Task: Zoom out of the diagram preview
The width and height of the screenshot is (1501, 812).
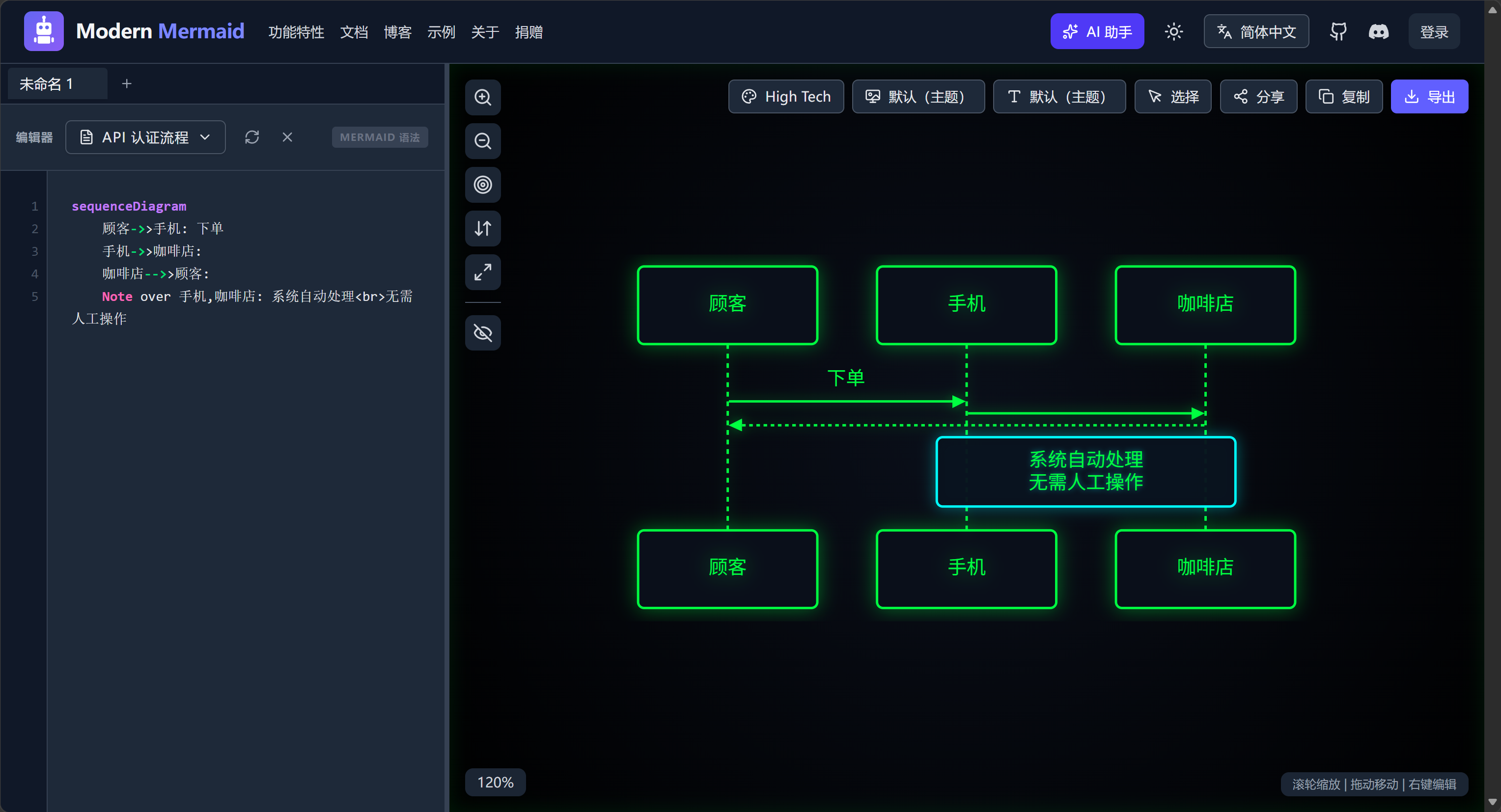Action: (x=482, y=141)
